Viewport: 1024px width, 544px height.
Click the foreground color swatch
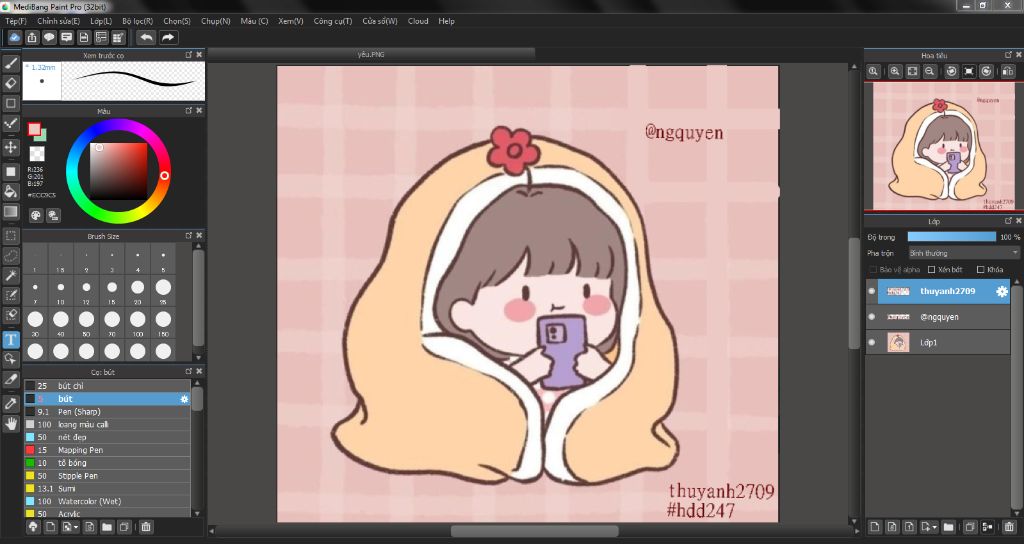point(34,129)
